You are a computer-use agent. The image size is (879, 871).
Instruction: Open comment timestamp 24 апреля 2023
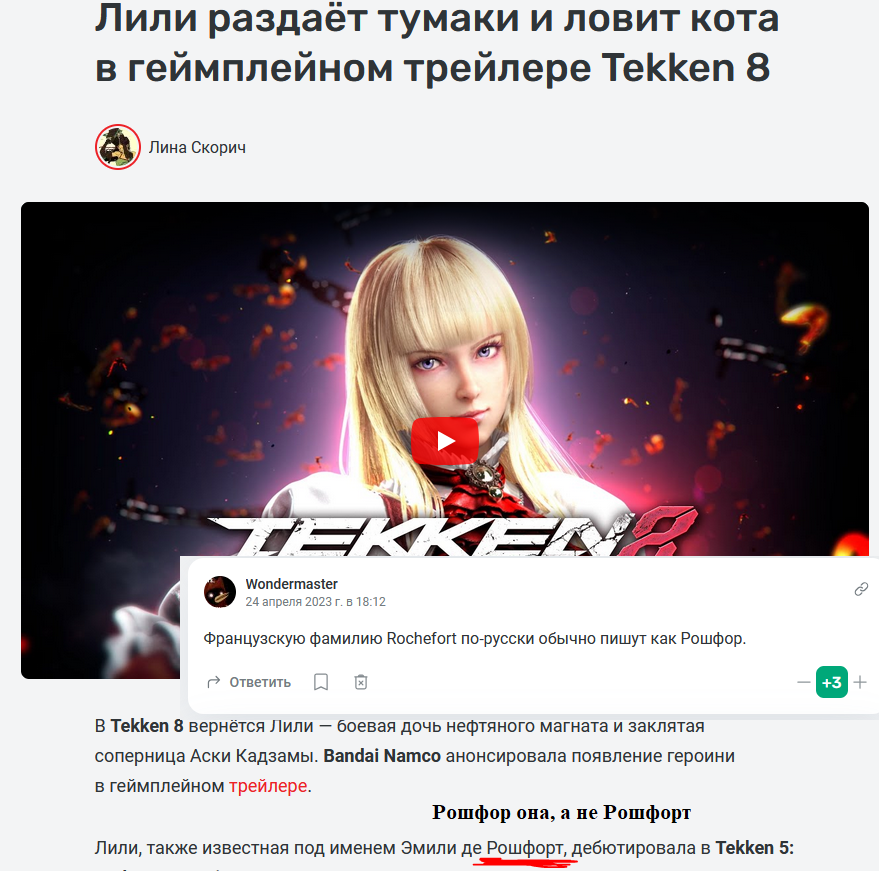coord(316,601)
